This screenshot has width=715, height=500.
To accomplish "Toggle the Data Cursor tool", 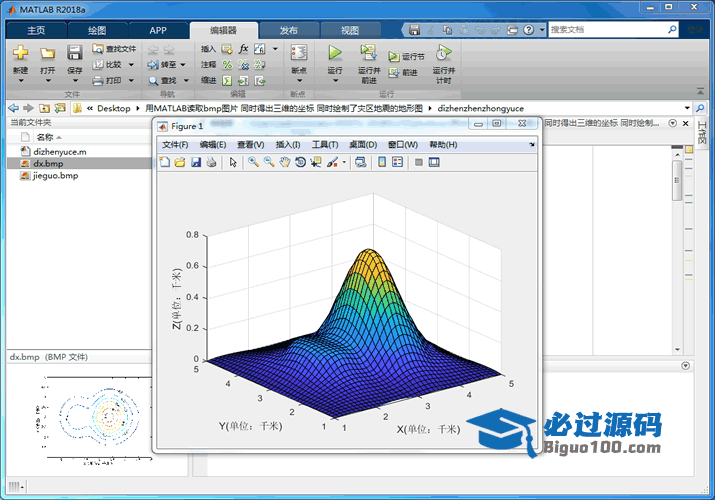I will pyautogui.click(x=316, y=162).
